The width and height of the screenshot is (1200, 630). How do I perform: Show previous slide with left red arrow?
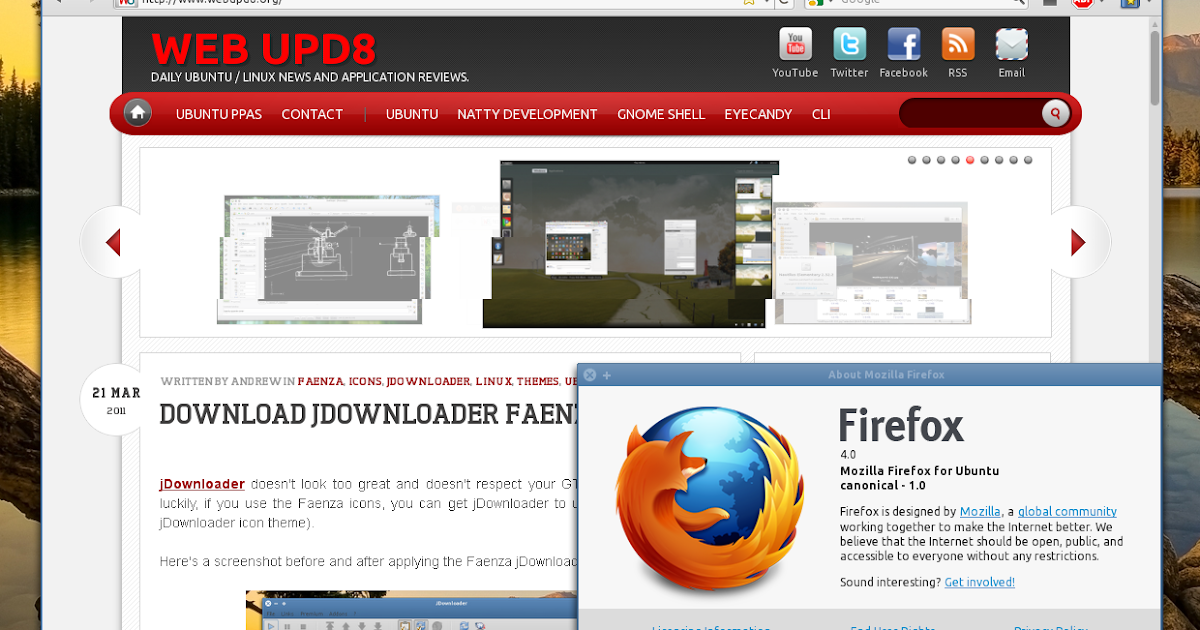(113, 242)
